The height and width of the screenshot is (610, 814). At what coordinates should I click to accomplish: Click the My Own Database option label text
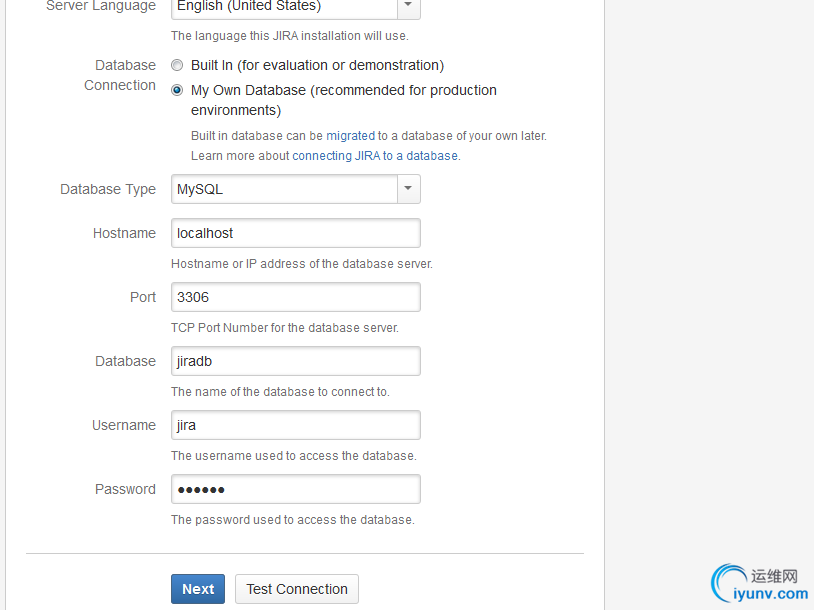coord(344,100)
